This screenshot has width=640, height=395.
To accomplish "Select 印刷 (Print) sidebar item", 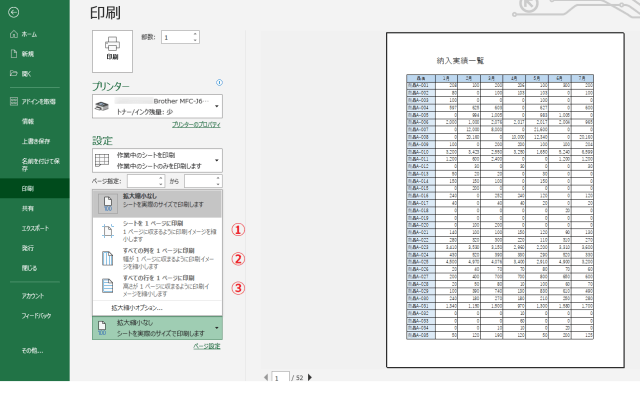I will click(35, 189).
